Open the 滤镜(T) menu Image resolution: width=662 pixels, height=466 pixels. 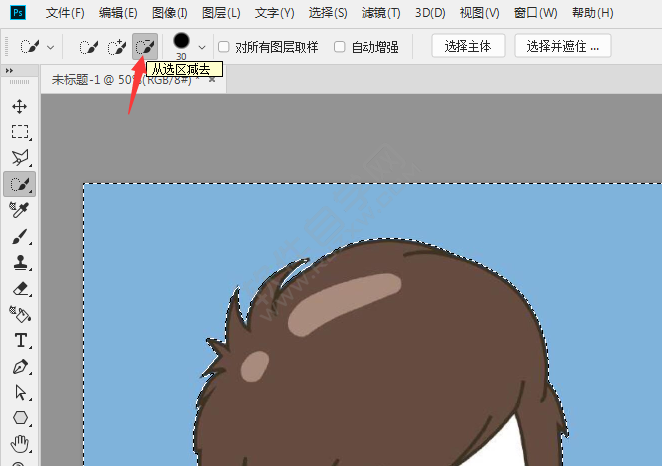tap(381, 13)
